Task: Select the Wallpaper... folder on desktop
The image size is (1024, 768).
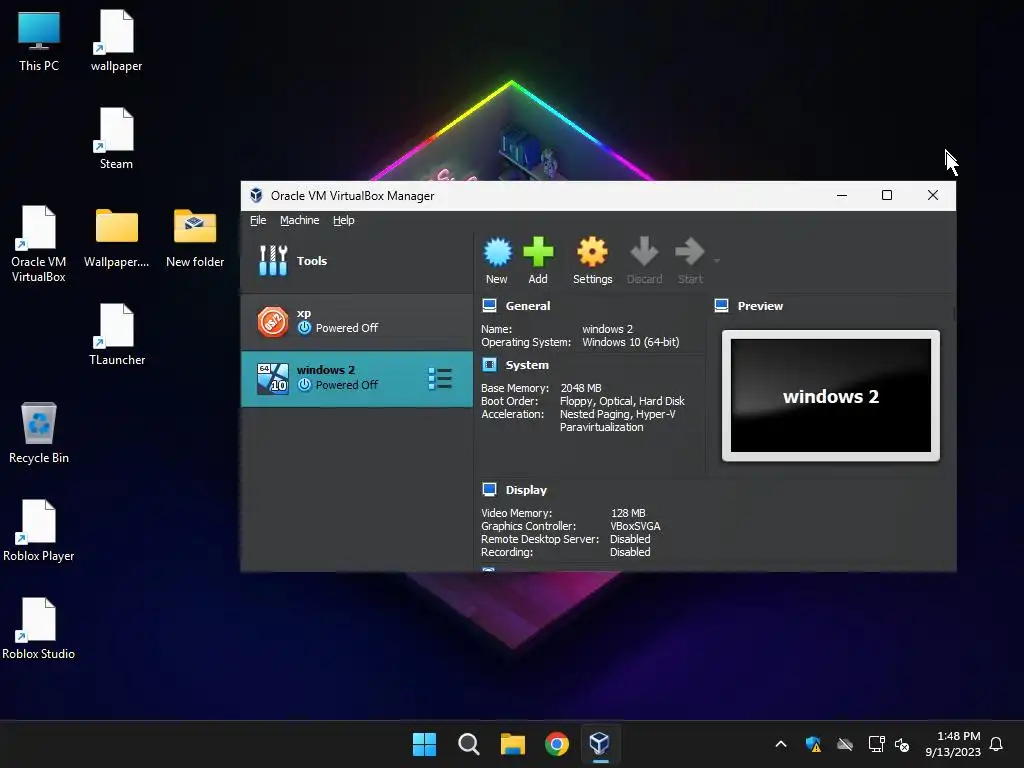Action: (x=116, y=238)
